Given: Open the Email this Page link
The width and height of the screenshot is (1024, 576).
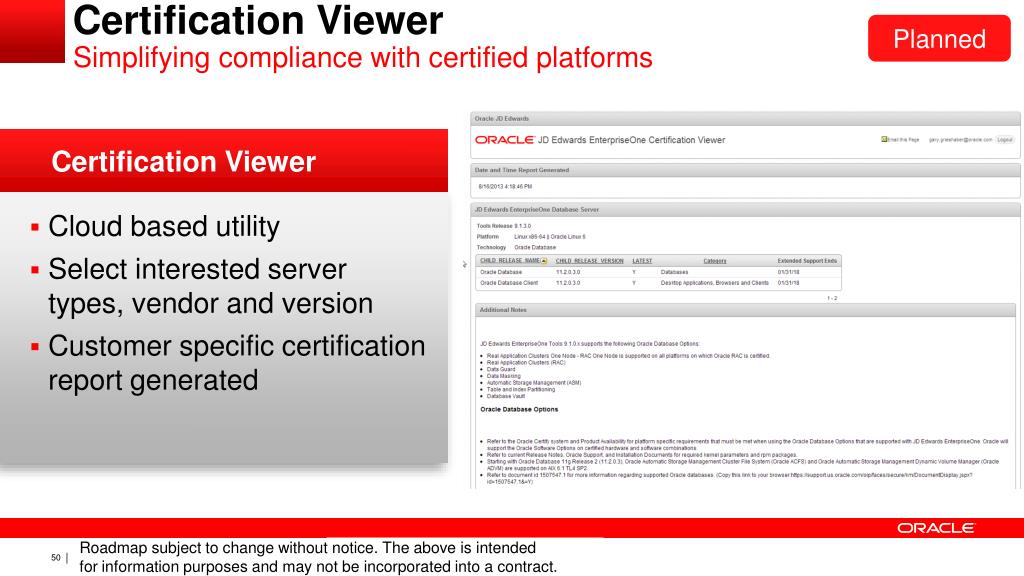Looking at the screenshot, I should [x=903, y=140].
